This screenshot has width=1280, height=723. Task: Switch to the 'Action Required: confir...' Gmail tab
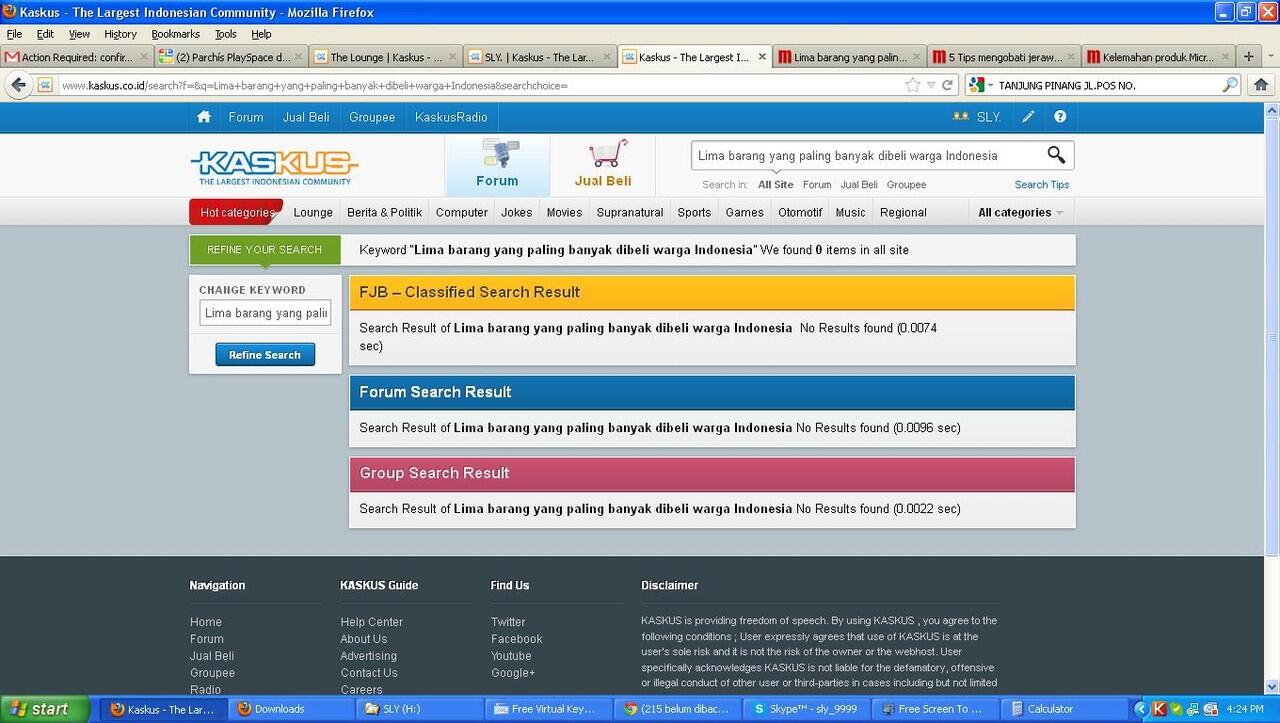[77, 57]
